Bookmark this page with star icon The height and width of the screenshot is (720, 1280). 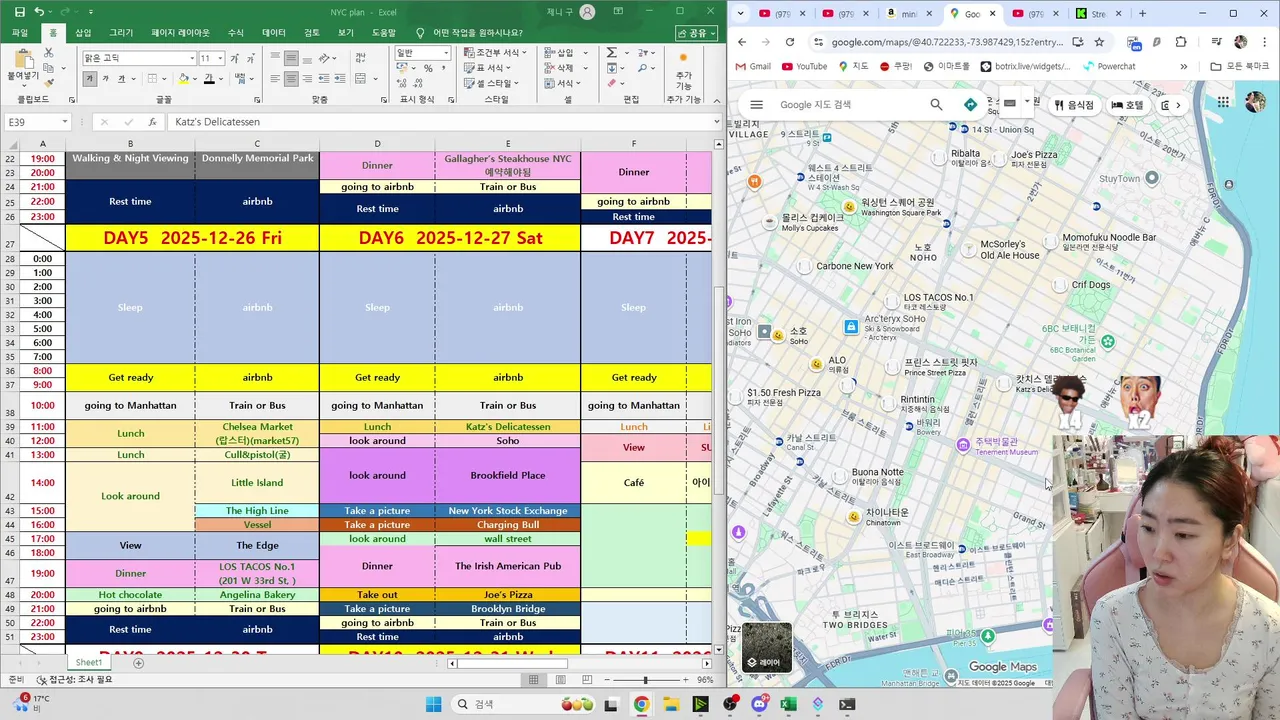tap(1099, 42)
